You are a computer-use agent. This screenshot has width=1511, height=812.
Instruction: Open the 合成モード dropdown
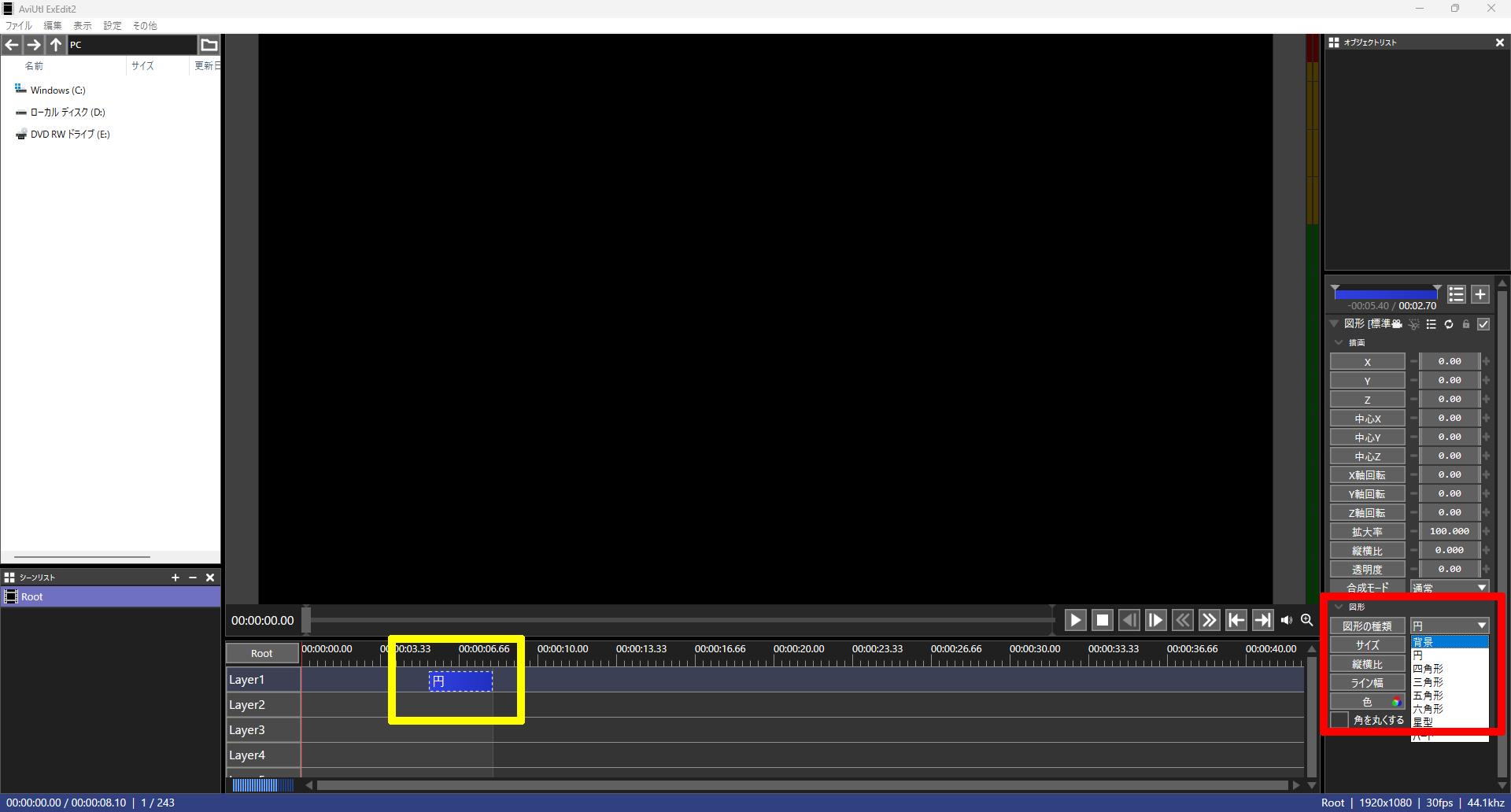coord(1449,588)
